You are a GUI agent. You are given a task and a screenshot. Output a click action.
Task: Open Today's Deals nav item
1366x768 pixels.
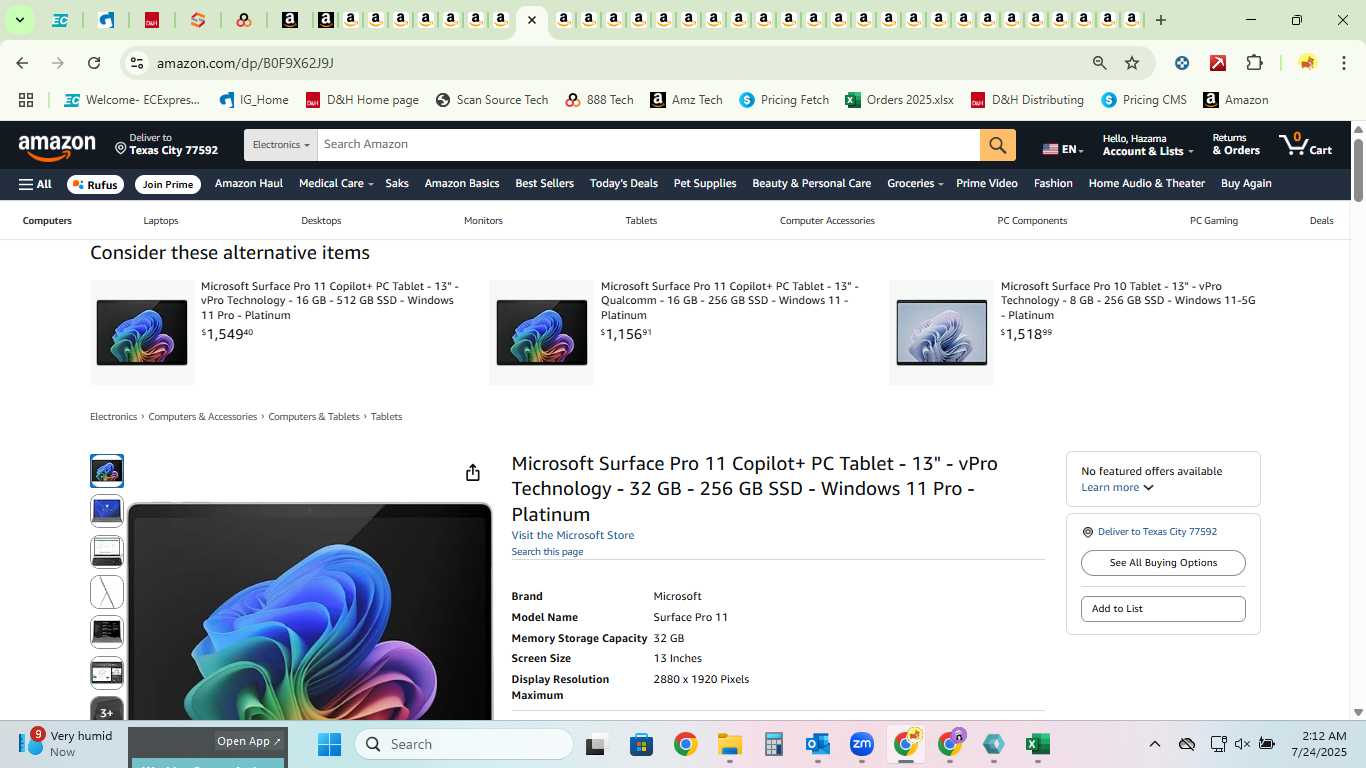tap(624, 184)
